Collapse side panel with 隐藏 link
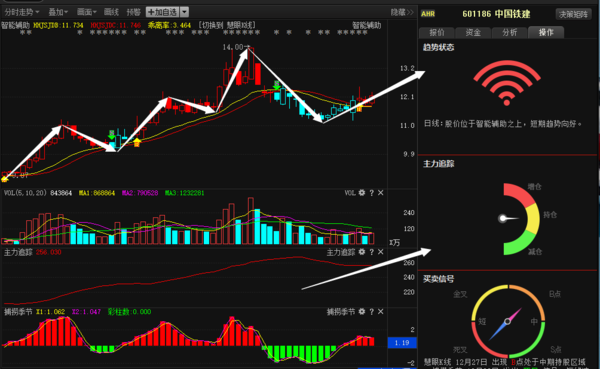 [402, 12]
